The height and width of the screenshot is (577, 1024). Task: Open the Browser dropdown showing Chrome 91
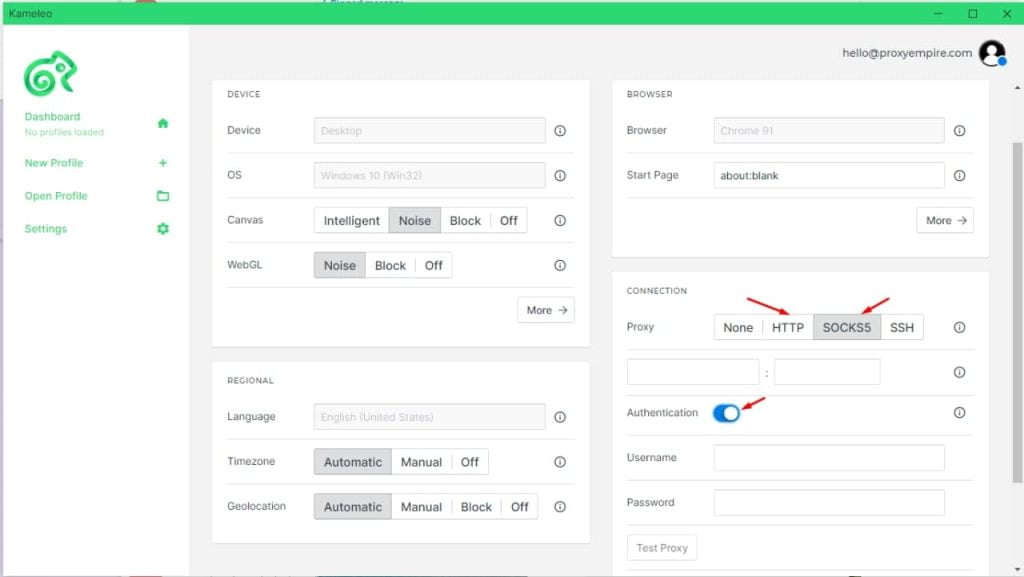pyautogui.click(x=829, y=131)
